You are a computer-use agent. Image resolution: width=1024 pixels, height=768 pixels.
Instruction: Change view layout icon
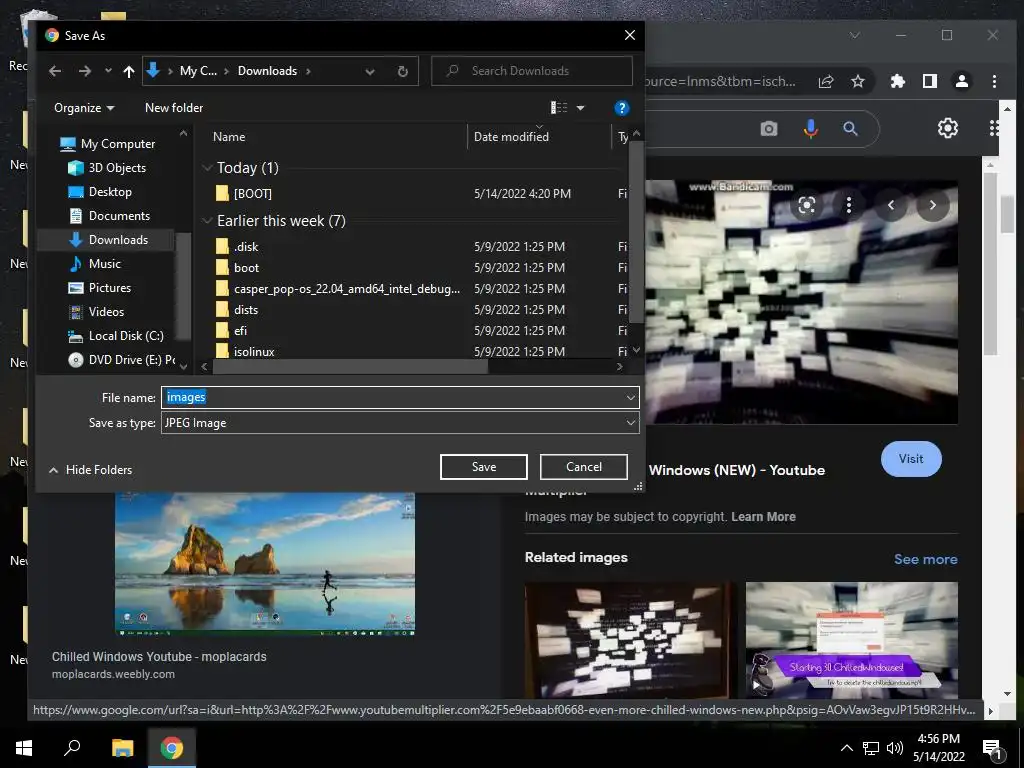click(x=559, y=108)
